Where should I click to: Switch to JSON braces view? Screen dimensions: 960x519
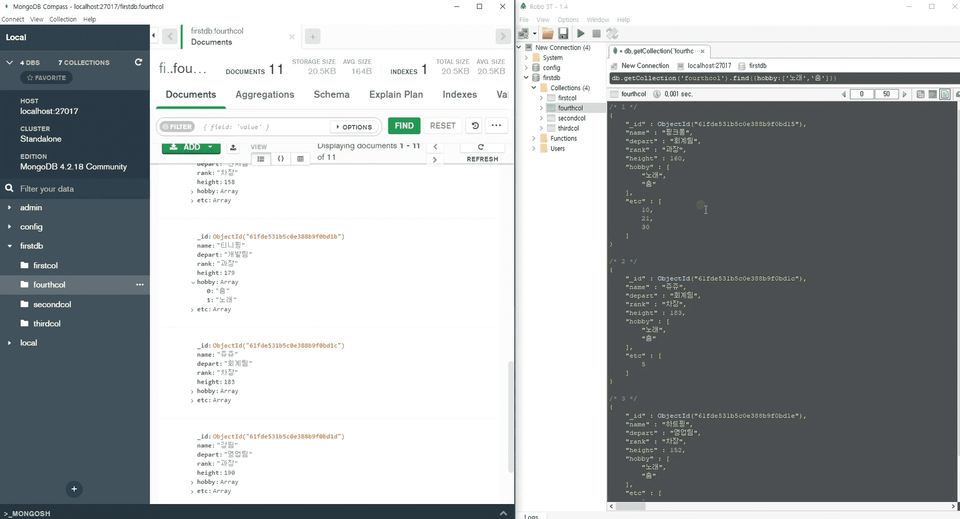[280, 159]
